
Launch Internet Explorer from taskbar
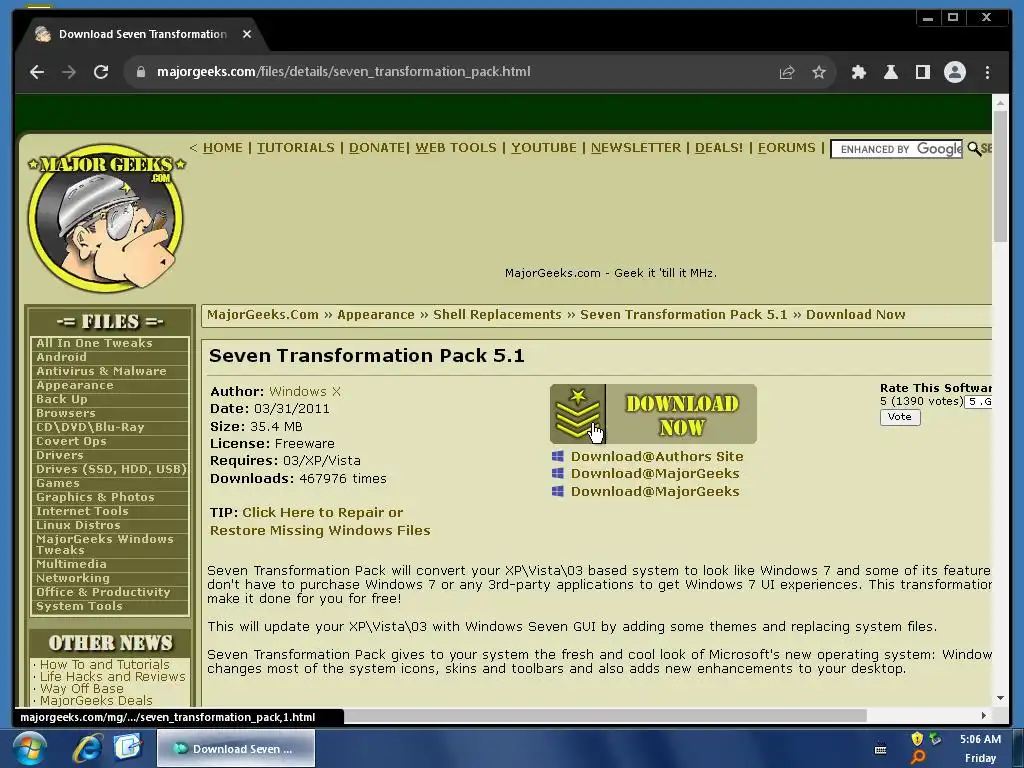coord(87,748)
